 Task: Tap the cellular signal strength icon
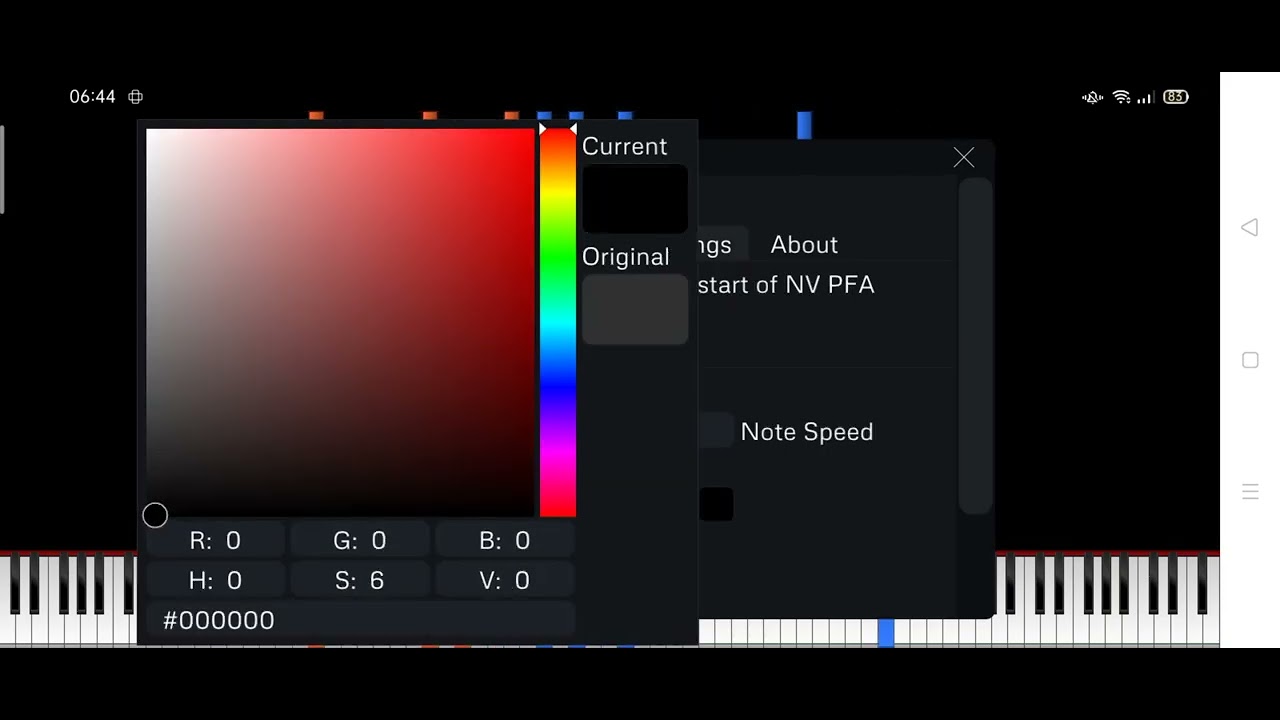click(x=1145, y=97)
